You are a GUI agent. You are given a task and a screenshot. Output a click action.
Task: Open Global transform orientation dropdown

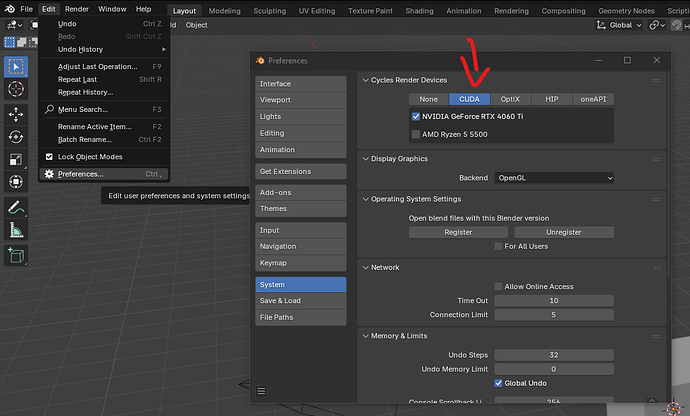coord(619,25)
